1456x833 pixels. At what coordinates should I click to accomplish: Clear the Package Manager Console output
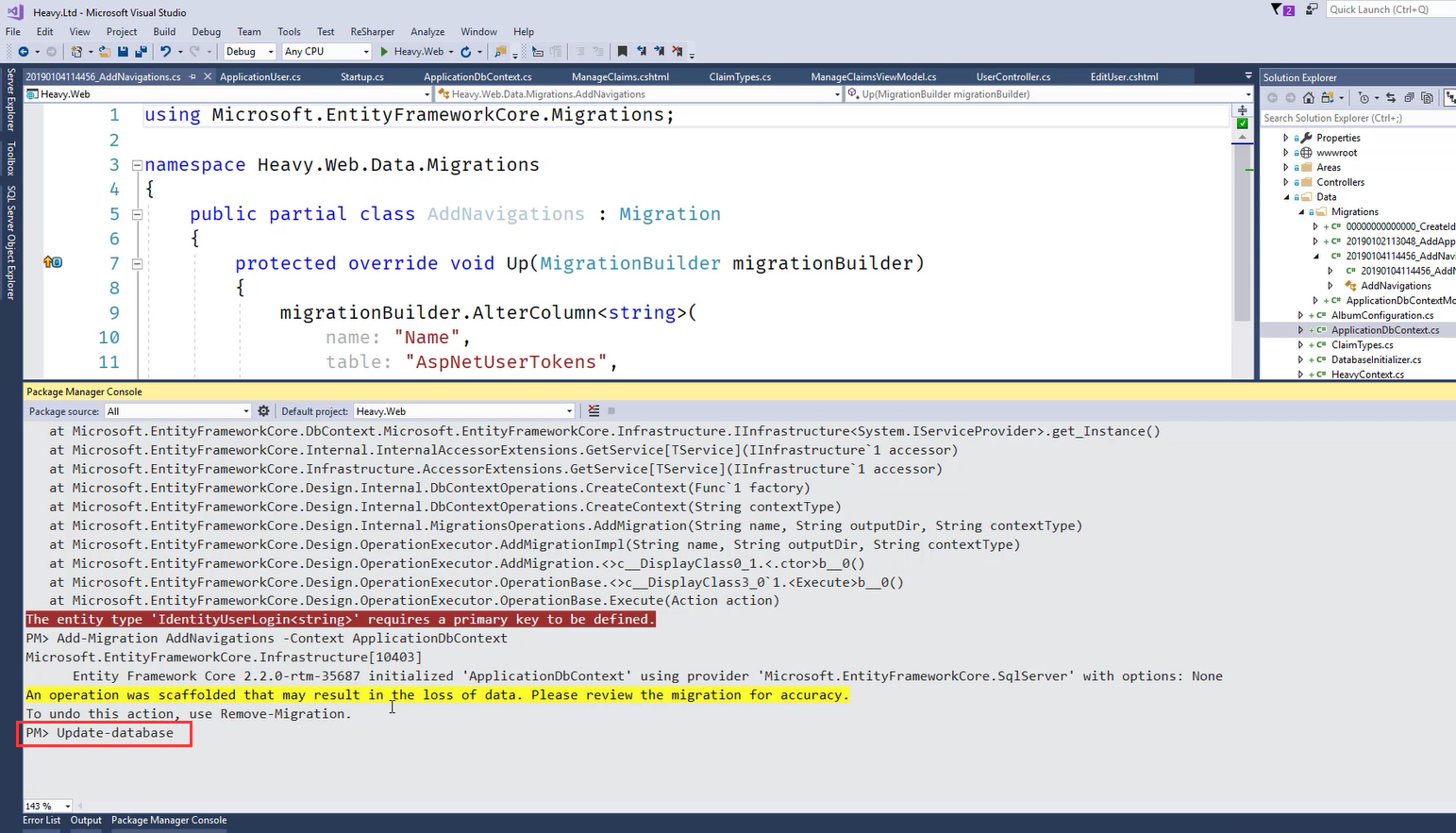[x=594, y=411]
